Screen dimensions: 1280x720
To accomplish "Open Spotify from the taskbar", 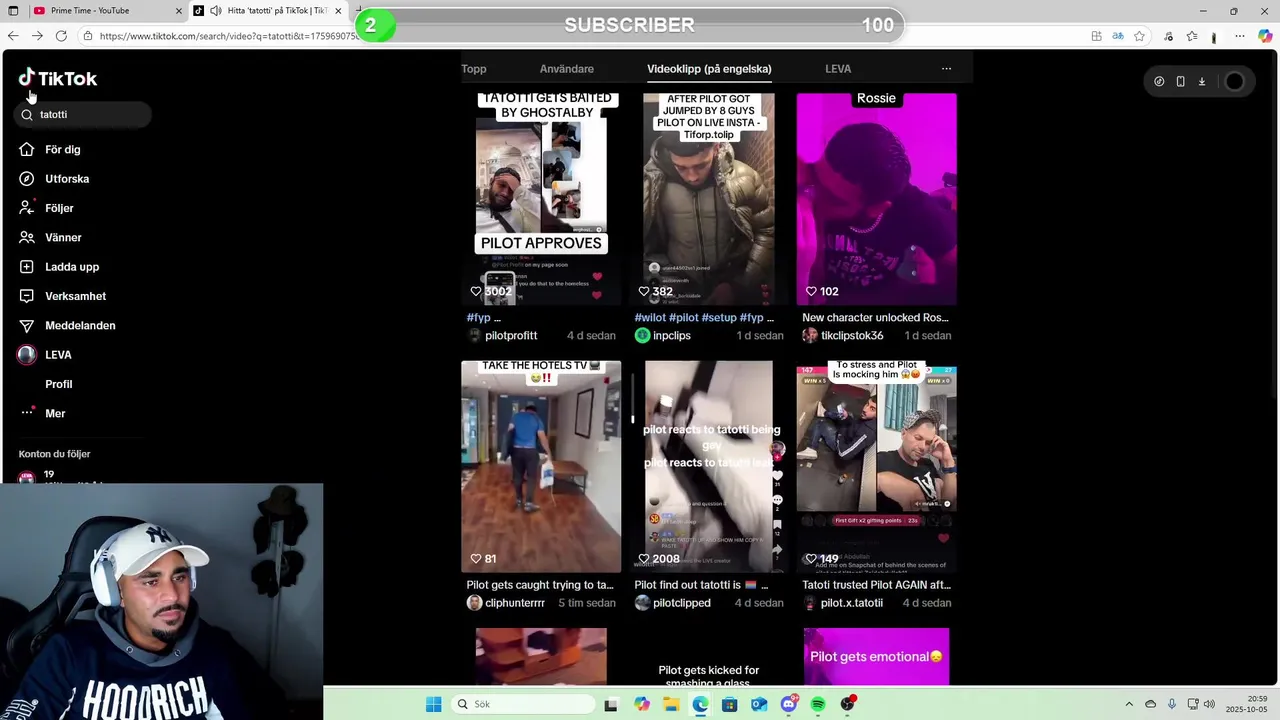I will [x=818, y=705].
